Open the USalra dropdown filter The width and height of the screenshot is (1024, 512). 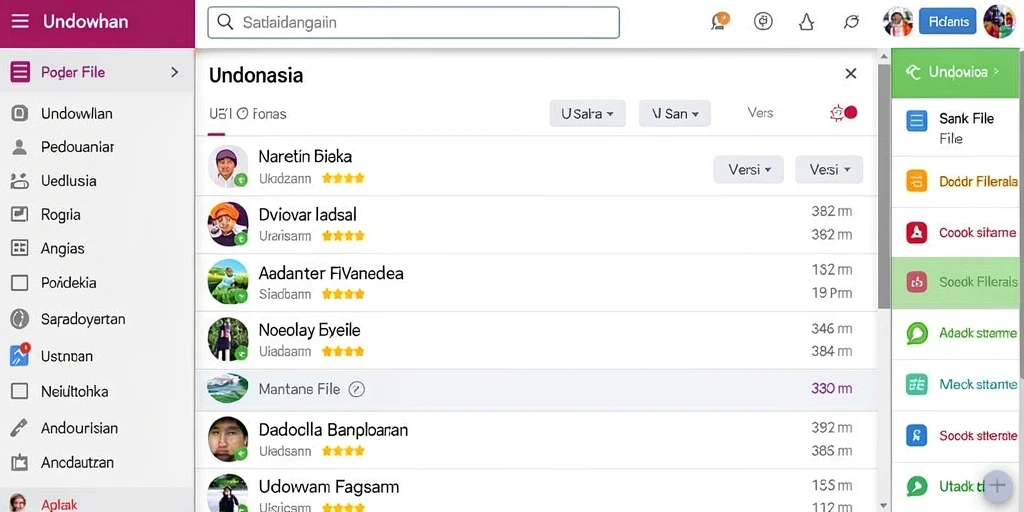(x=587, y=114)
